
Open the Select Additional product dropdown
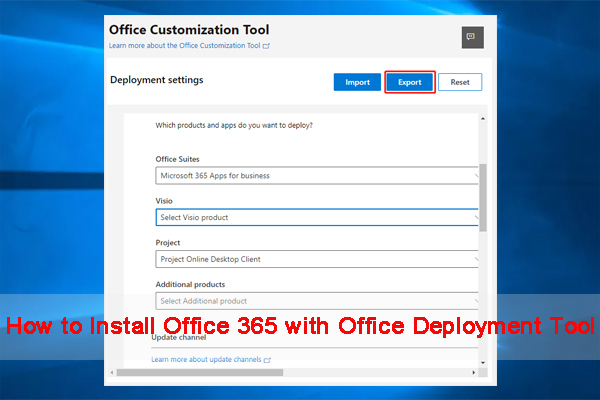pos(317,301)
